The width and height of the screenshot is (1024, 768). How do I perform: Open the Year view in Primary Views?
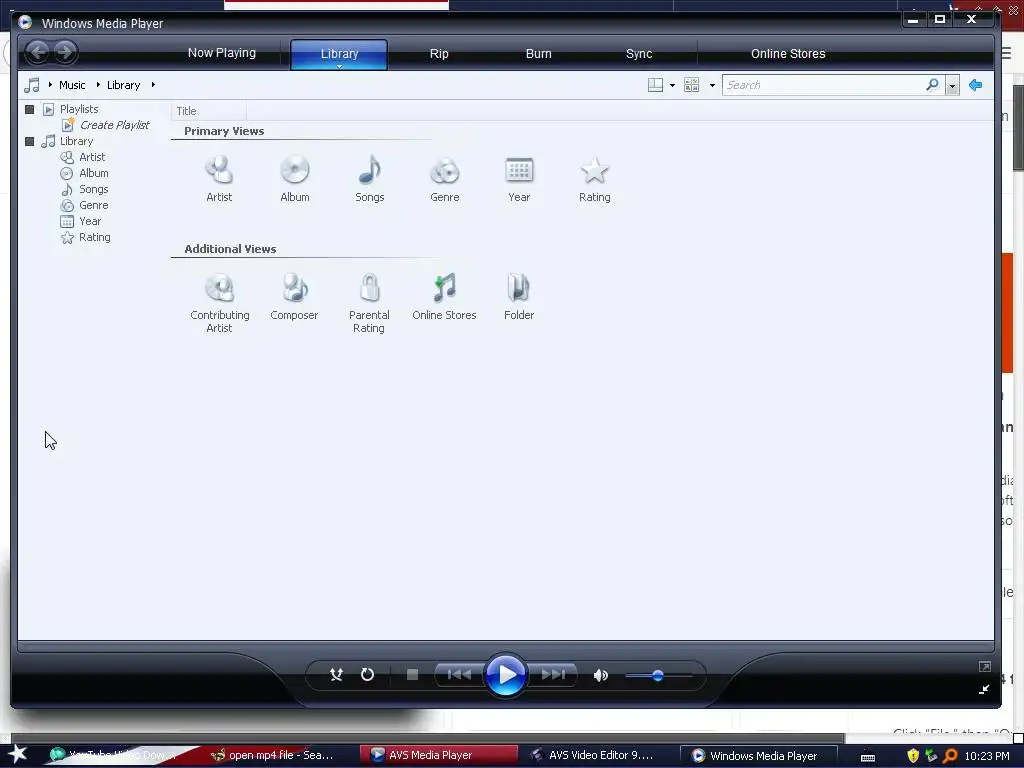[x=519, y=178]
